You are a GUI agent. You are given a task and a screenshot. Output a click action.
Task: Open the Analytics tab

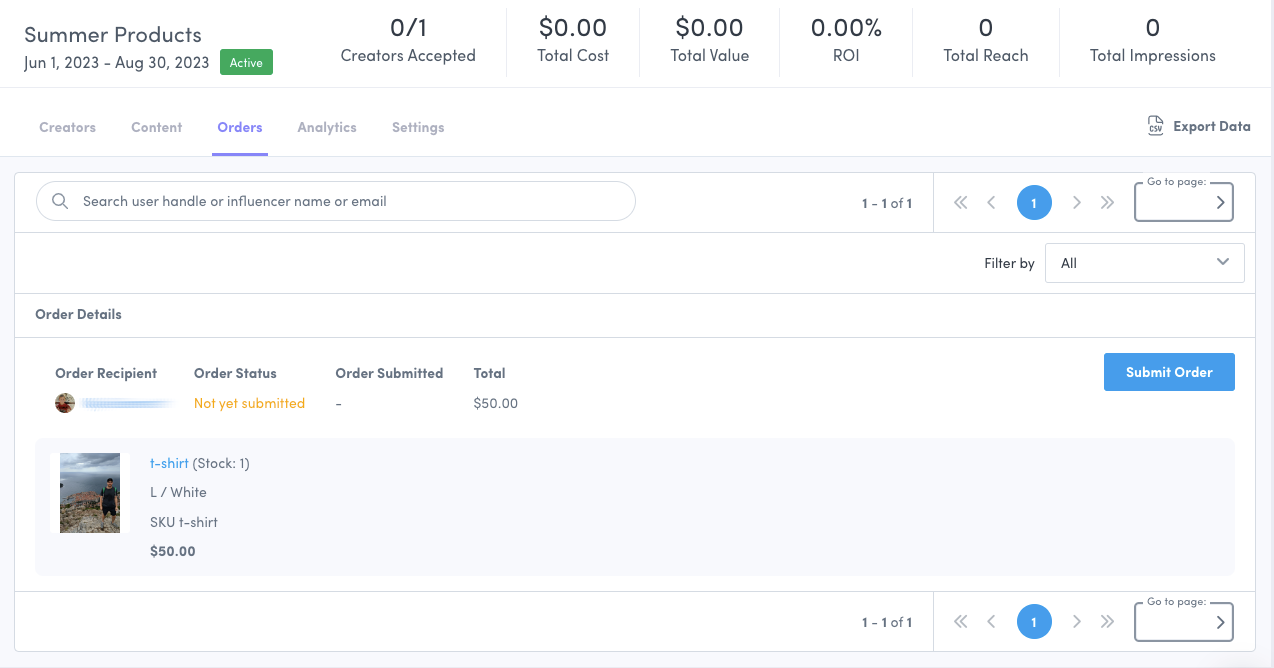pos(327,128)
